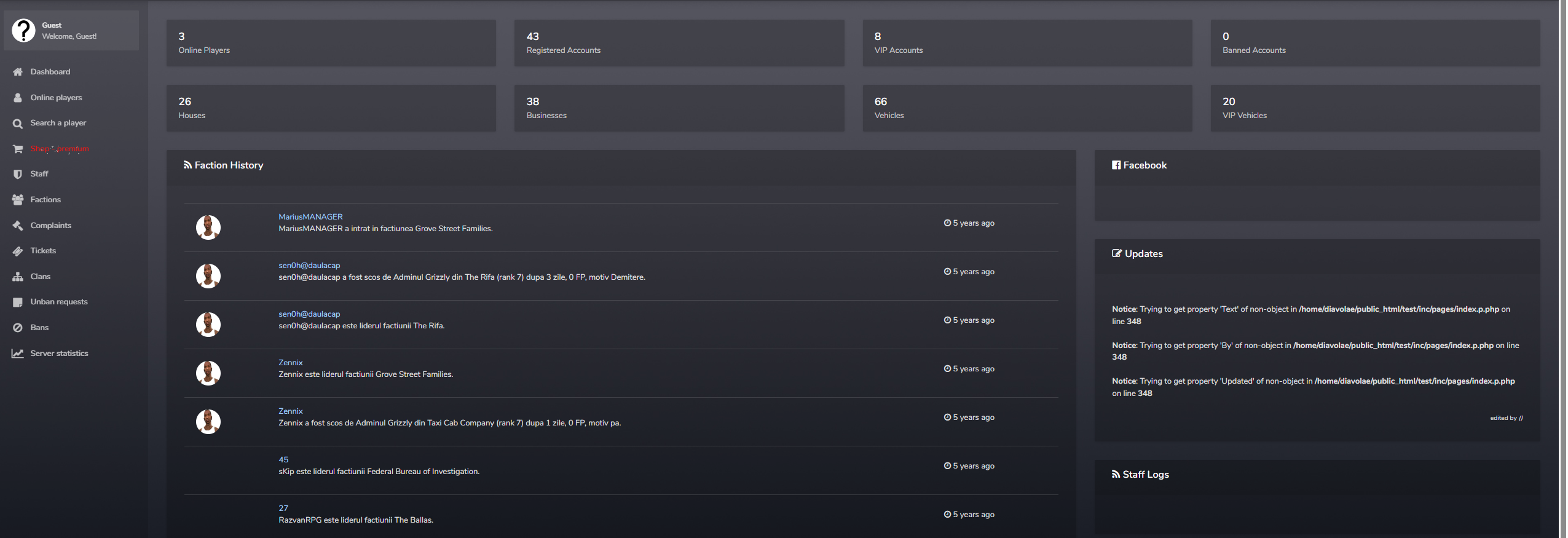Click the Complaints gavel icon
Screen dimensions: 1568x538
[18, 226]
